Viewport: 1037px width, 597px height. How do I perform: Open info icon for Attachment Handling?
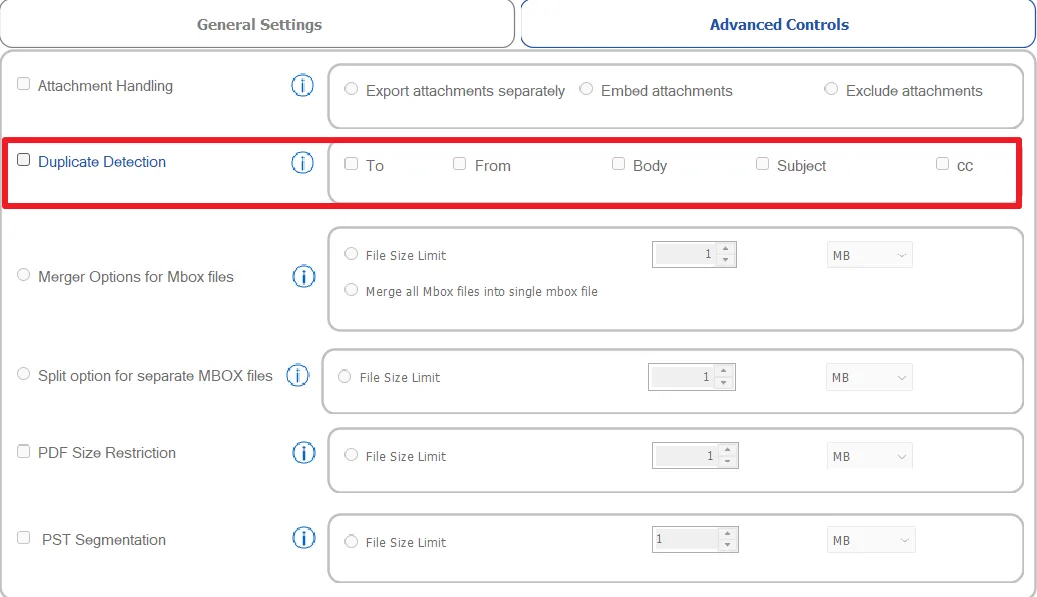click(x=302, y=85)
